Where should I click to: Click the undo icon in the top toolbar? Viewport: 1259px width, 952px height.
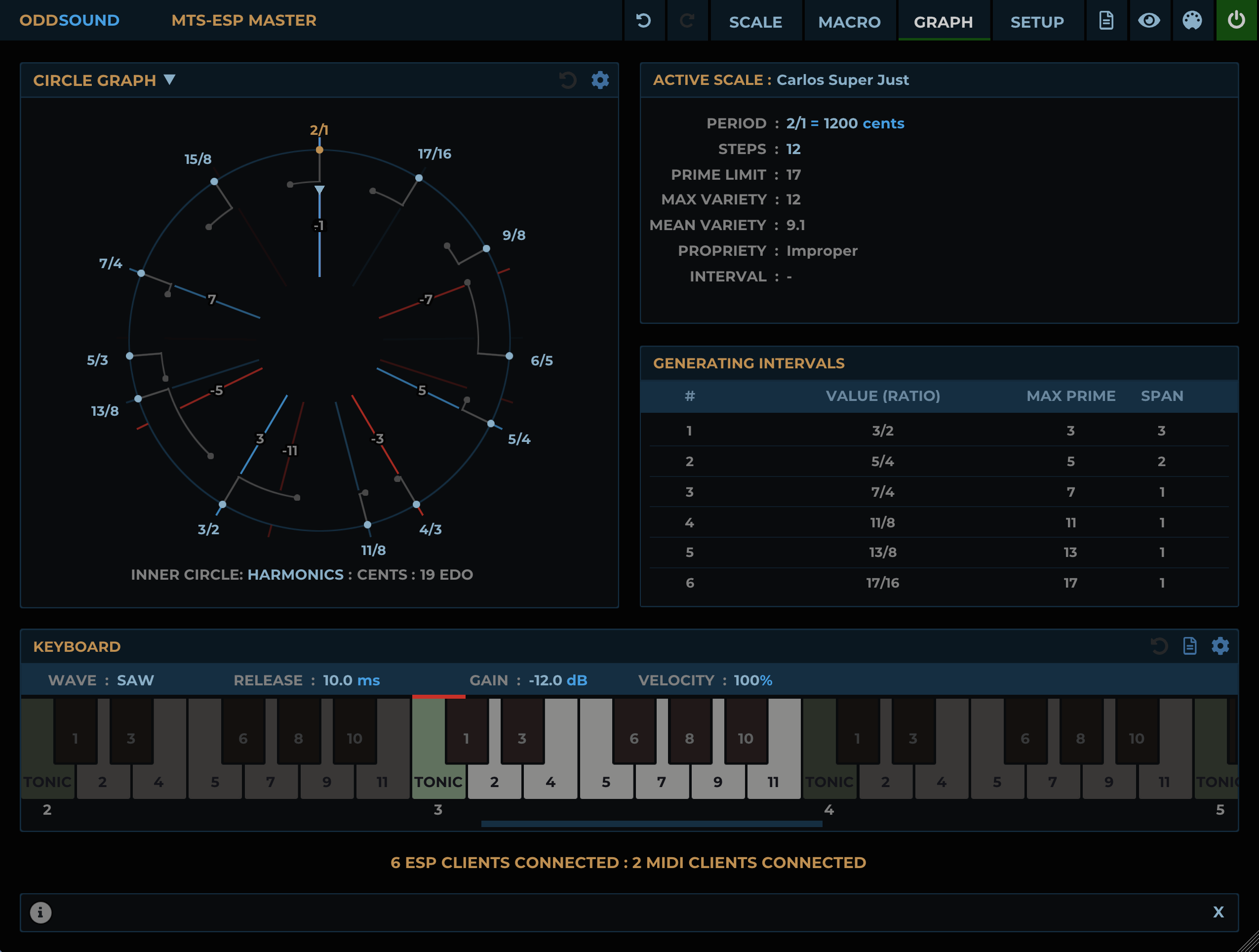point(644,21)
